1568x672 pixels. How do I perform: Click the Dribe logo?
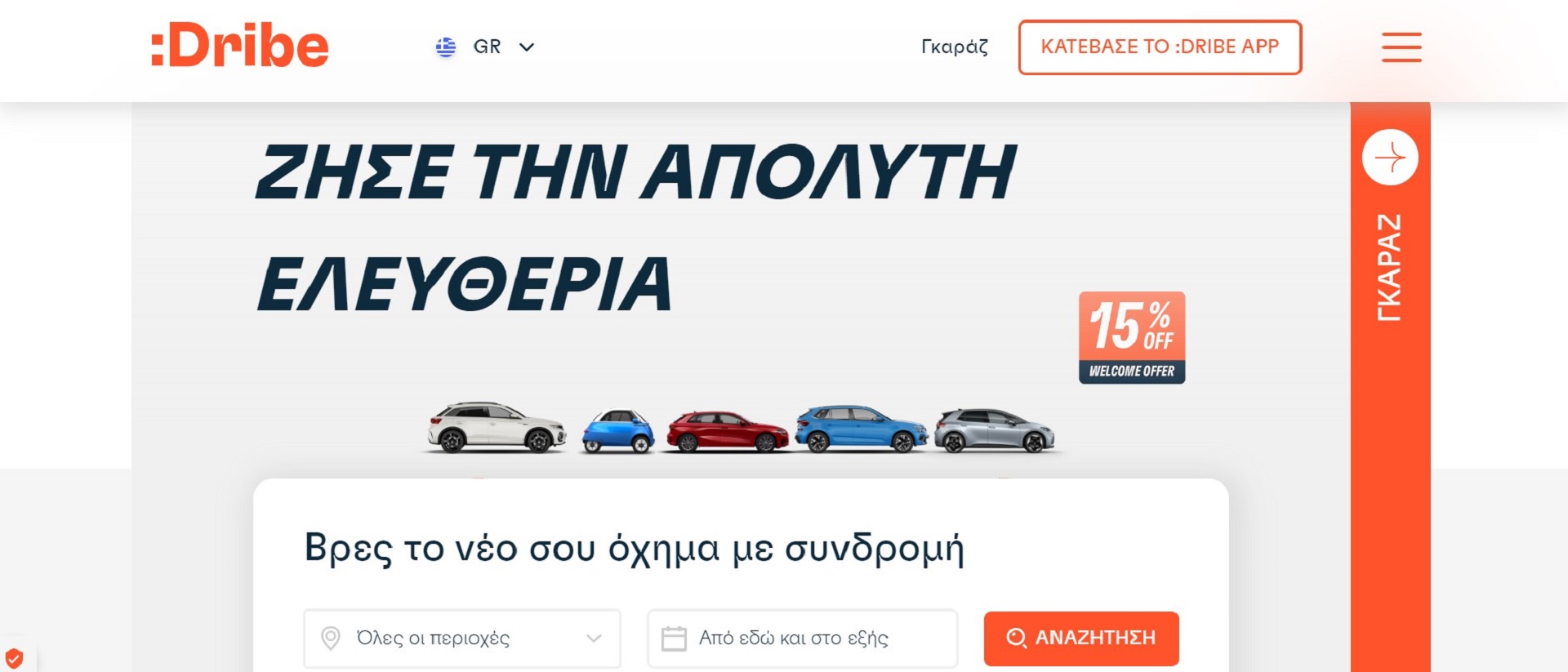tap(240, 46)
